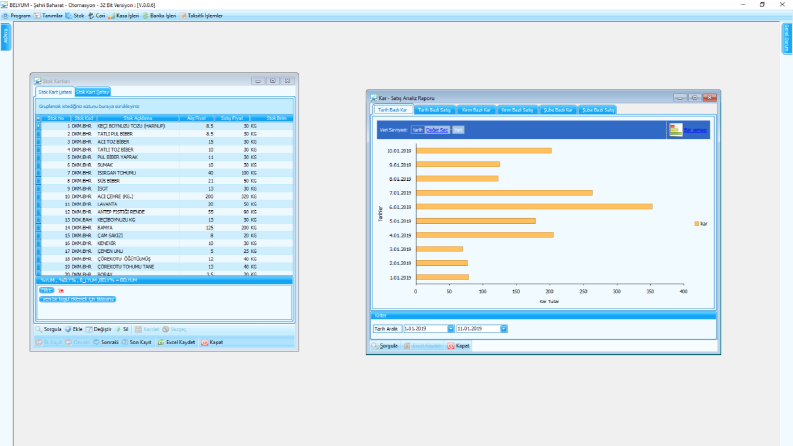Click Kapat in the Kar-Satış Analiz window
Image resolution: width=793 pixels, height=446 pixels.
click(x=459, y=346)
